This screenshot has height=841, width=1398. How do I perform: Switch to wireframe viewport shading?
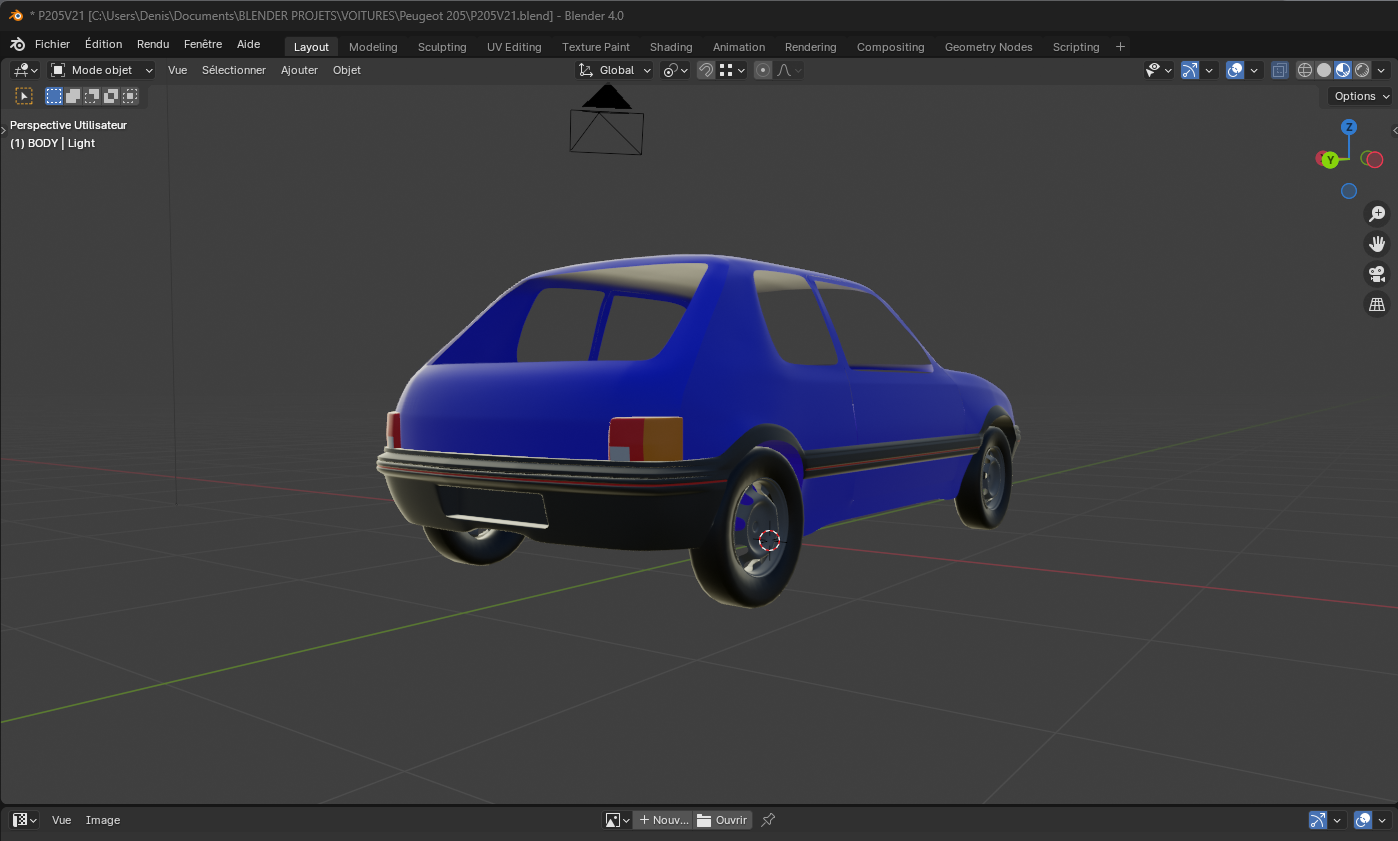[1305, 70]
